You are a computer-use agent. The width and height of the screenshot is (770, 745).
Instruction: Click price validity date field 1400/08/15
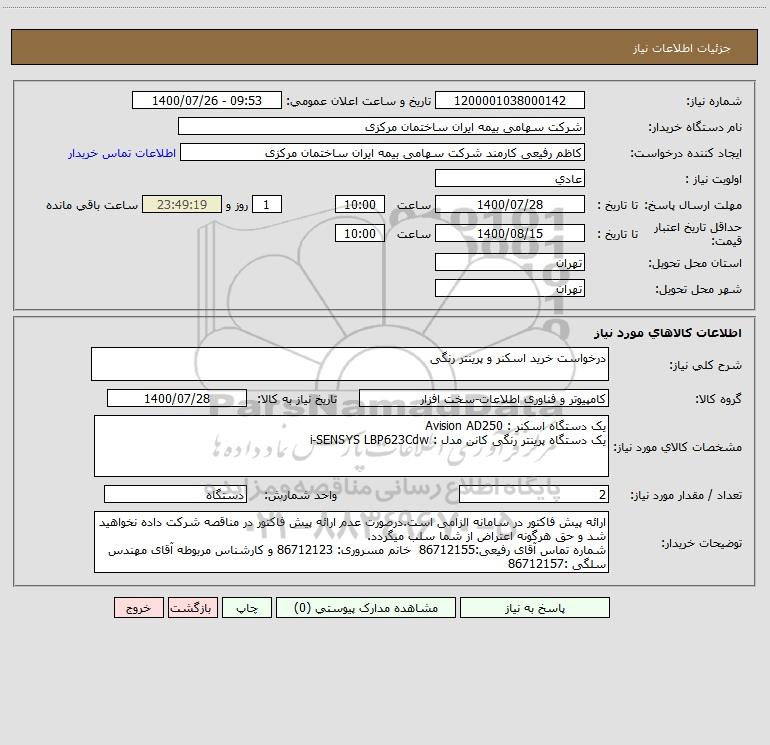pyautogui.click(x=510, y=233)
